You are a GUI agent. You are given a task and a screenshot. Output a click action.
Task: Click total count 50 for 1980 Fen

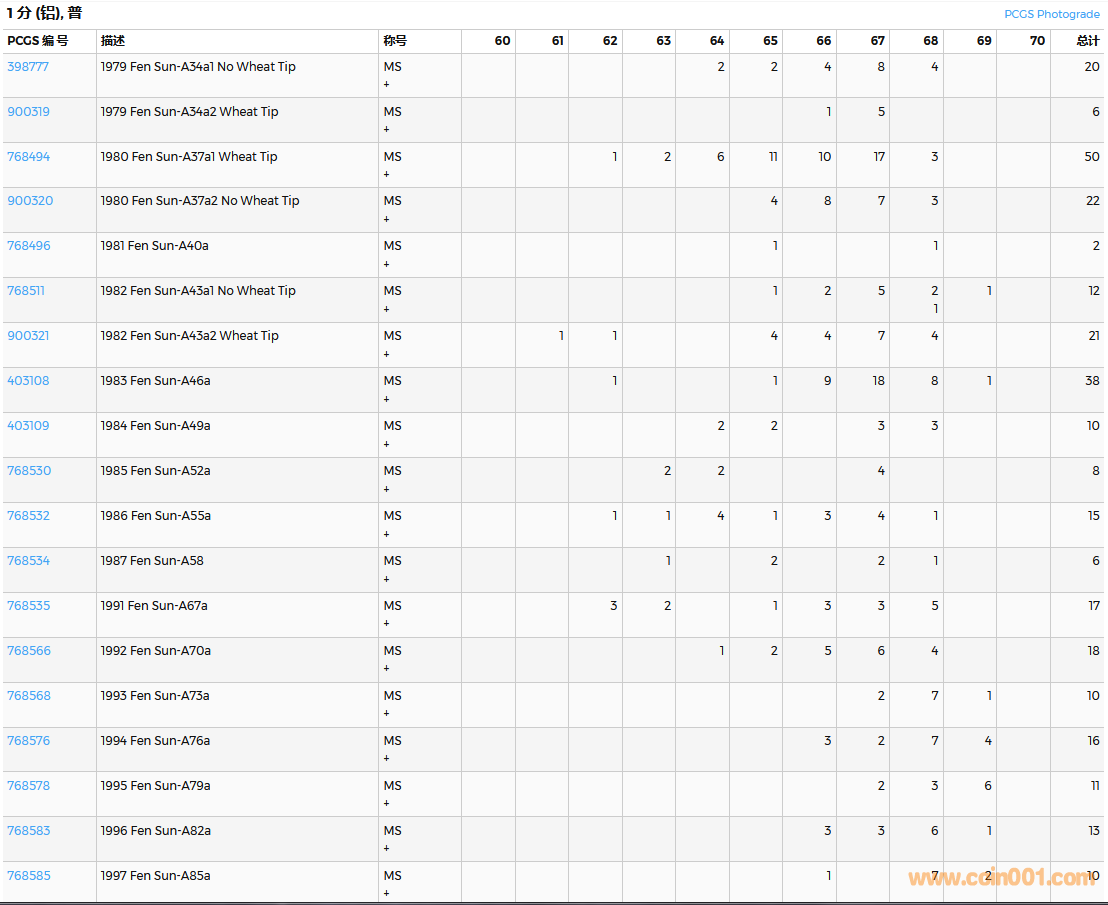pos(1091,157)
